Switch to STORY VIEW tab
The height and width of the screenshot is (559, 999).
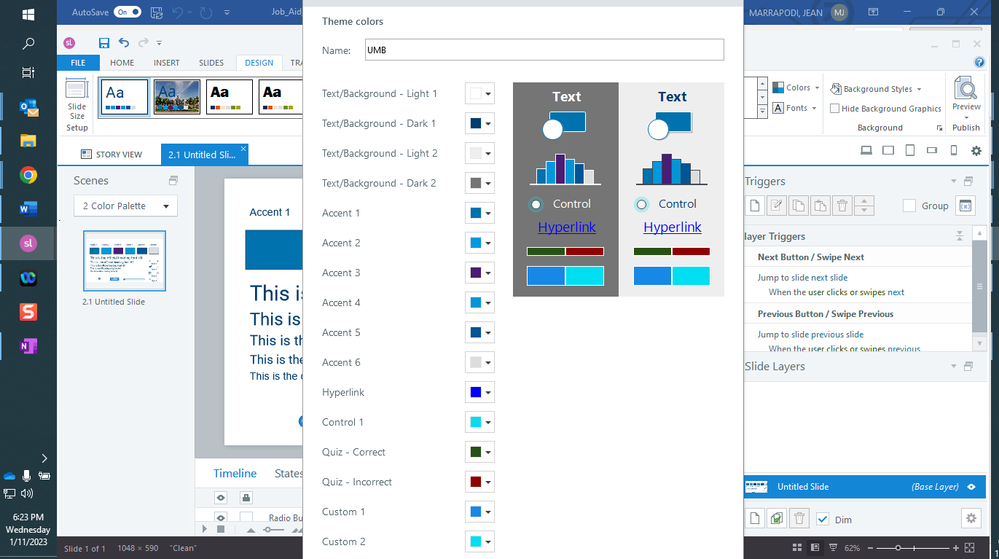111,154
